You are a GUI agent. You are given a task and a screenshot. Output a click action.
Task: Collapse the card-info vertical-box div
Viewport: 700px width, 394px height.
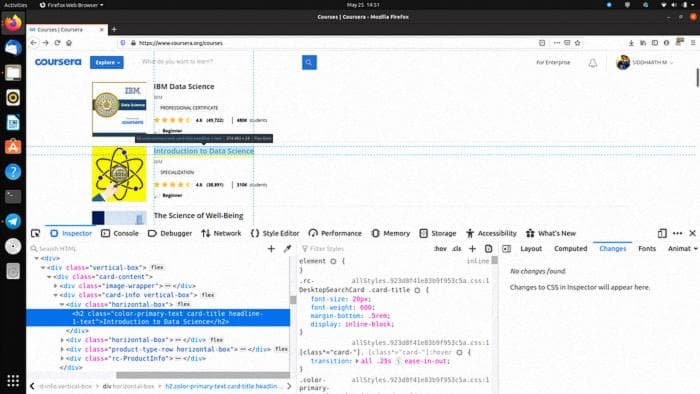coord(55,295)
